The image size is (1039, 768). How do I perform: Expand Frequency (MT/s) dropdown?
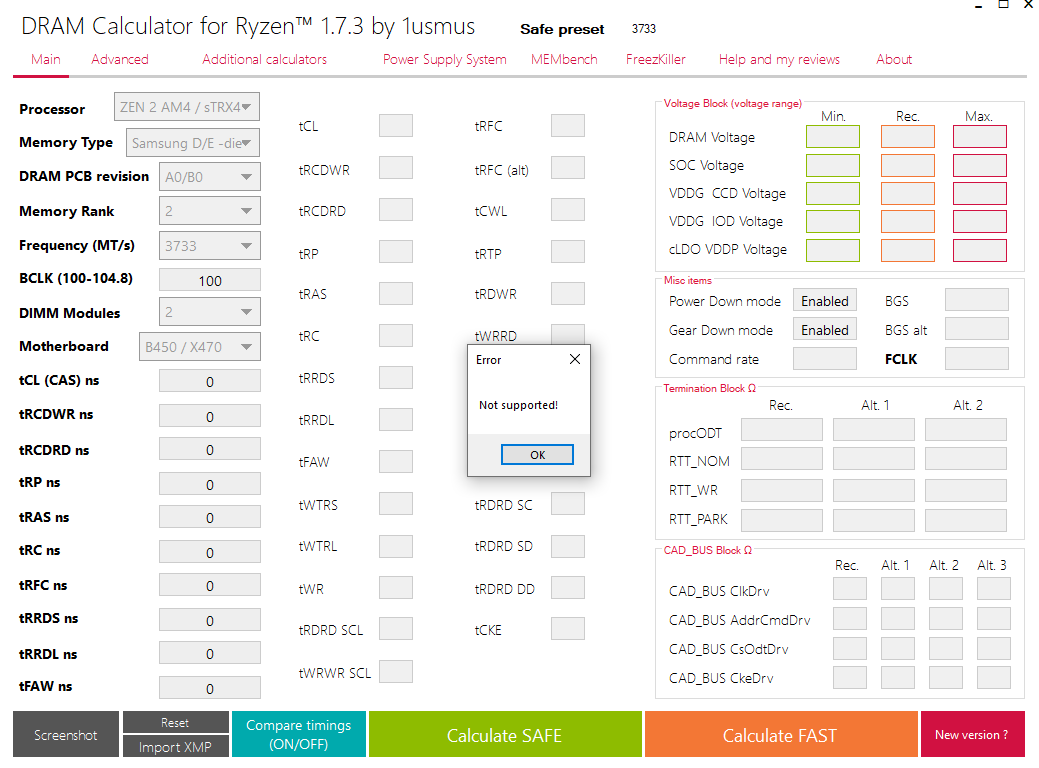(x=209, y=246)
